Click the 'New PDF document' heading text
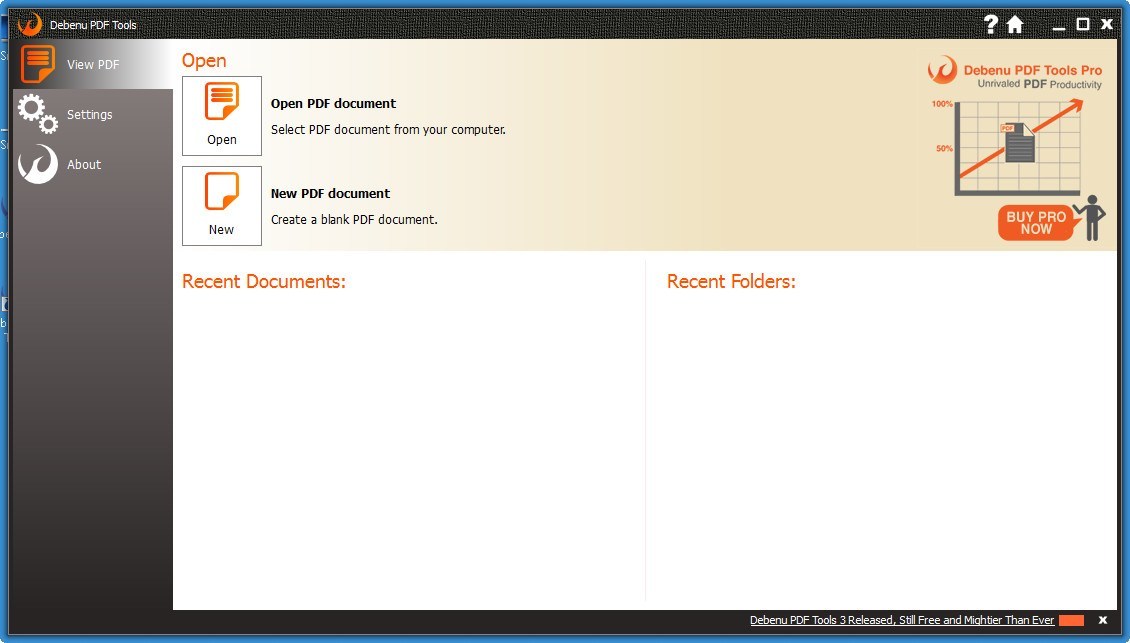Screen dimensions: 1130x643 330,193
